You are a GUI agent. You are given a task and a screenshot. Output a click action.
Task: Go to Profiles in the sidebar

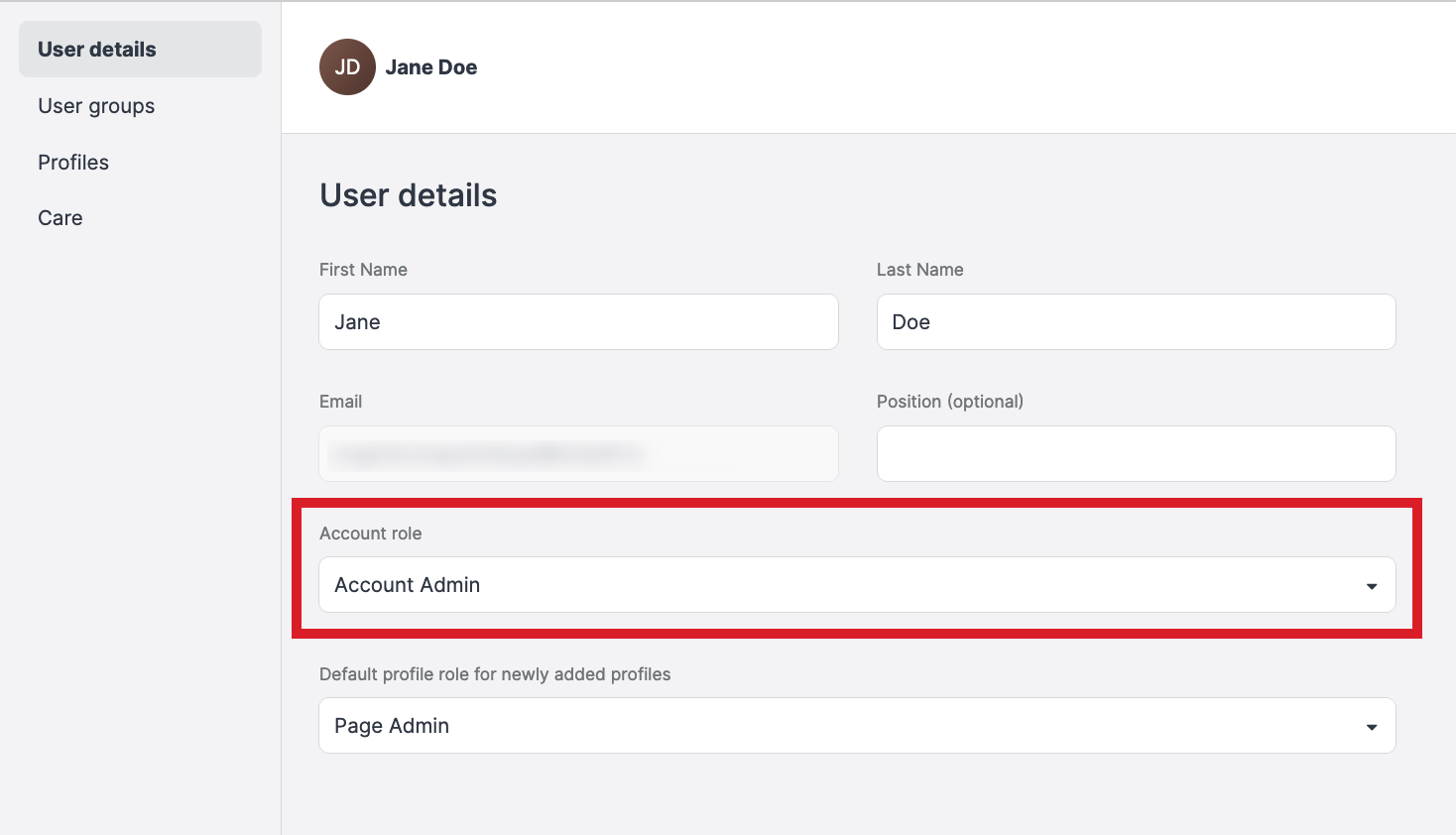tap(73, 163)
